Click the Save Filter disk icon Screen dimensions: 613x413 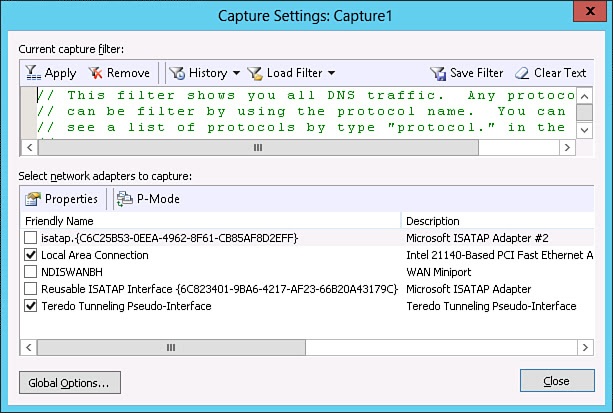tap(438, 73)
